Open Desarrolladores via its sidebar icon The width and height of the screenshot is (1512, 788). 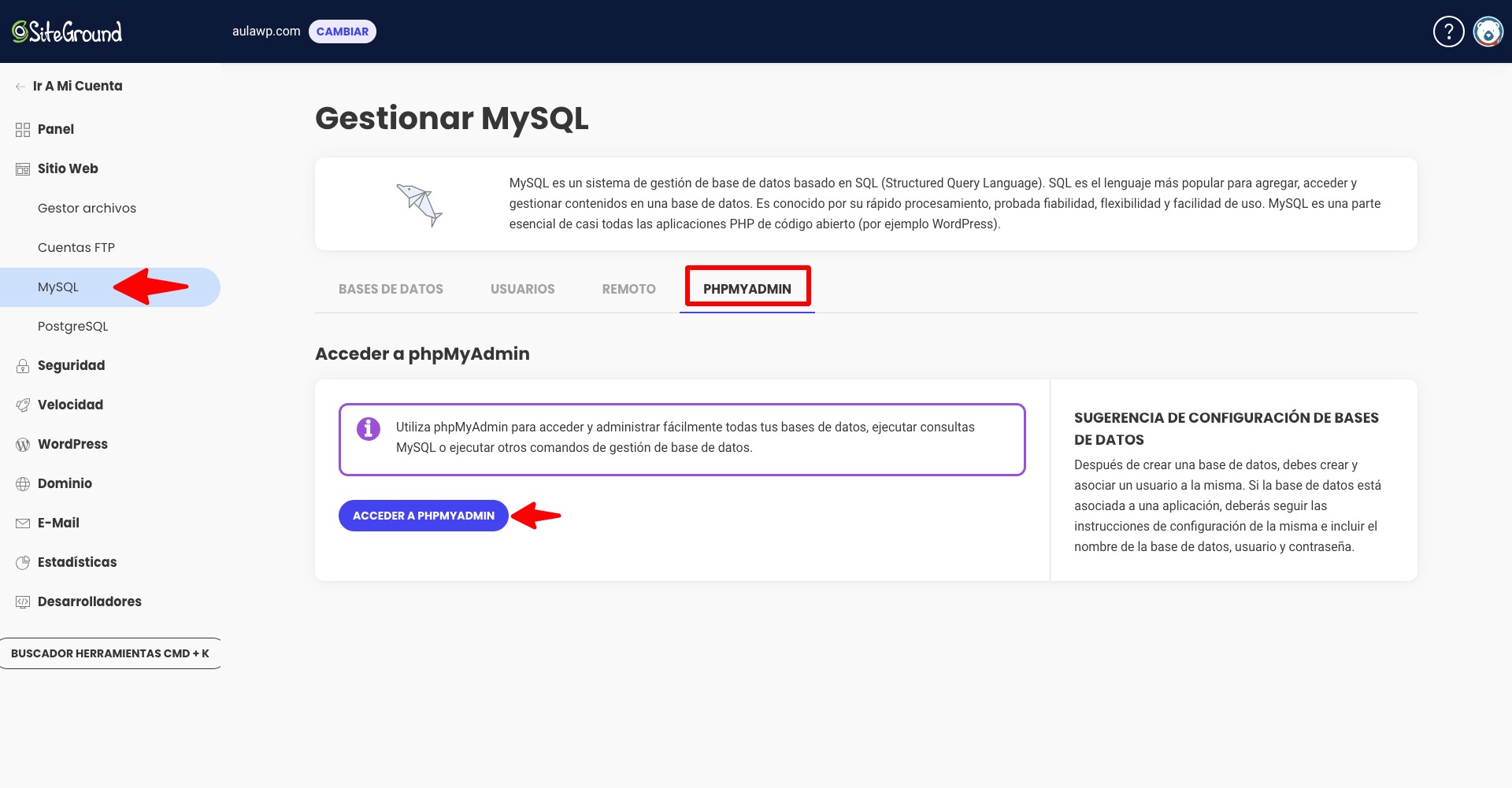click(21, 601)
